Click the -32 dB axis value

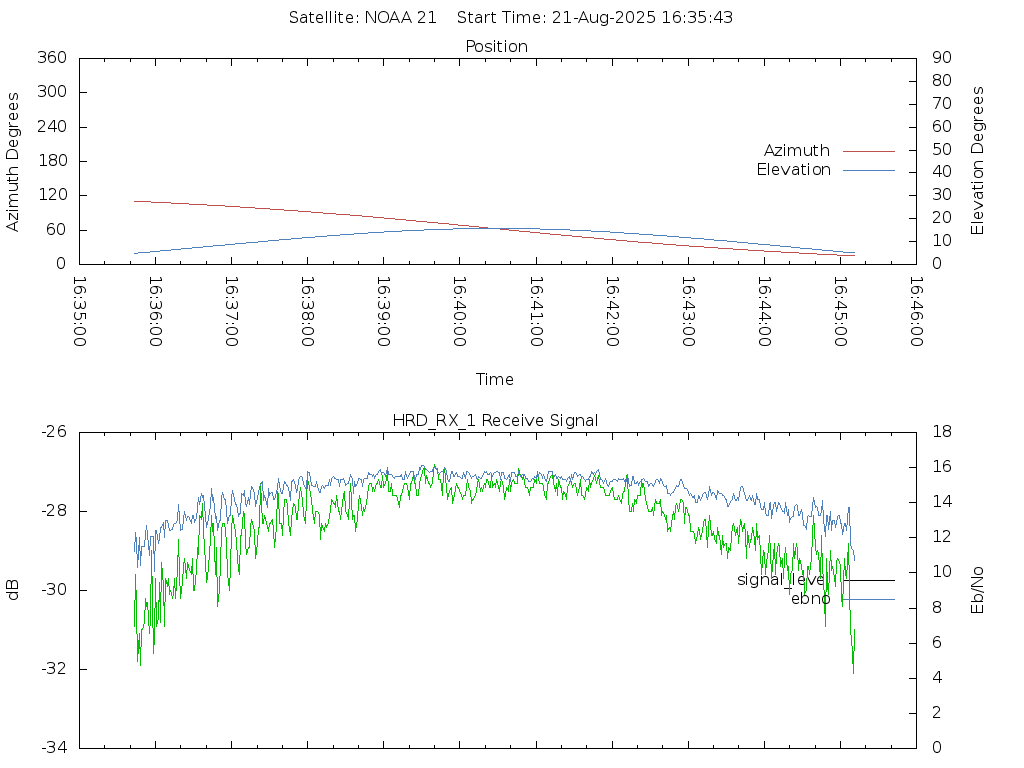54,669
